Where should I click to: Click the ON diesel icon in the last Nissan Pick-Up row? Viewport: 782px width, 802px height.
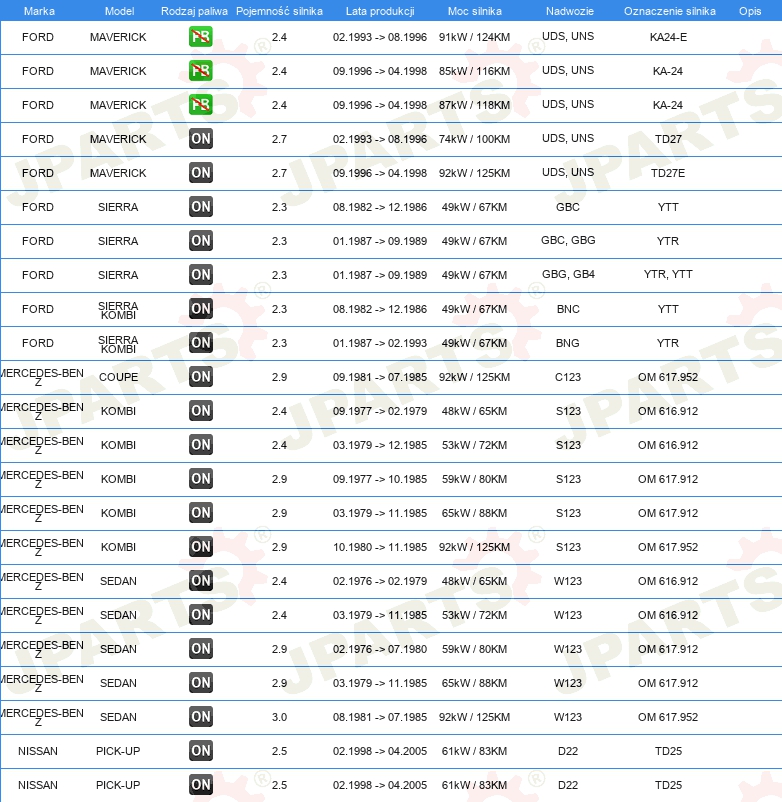click(200, 785)
